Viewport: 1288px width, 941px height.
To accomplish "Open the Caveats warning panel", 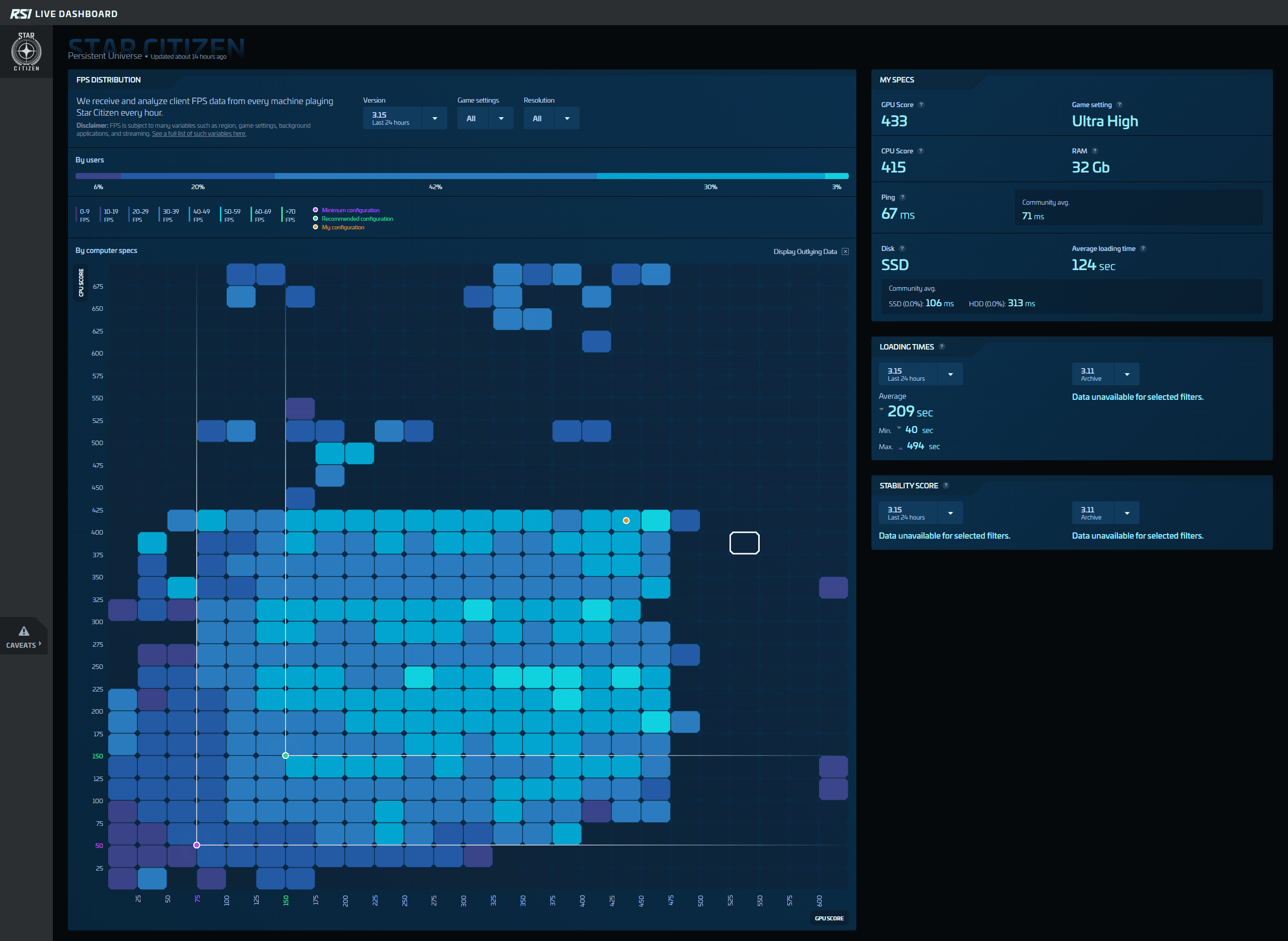I will (x=23, y=637).
